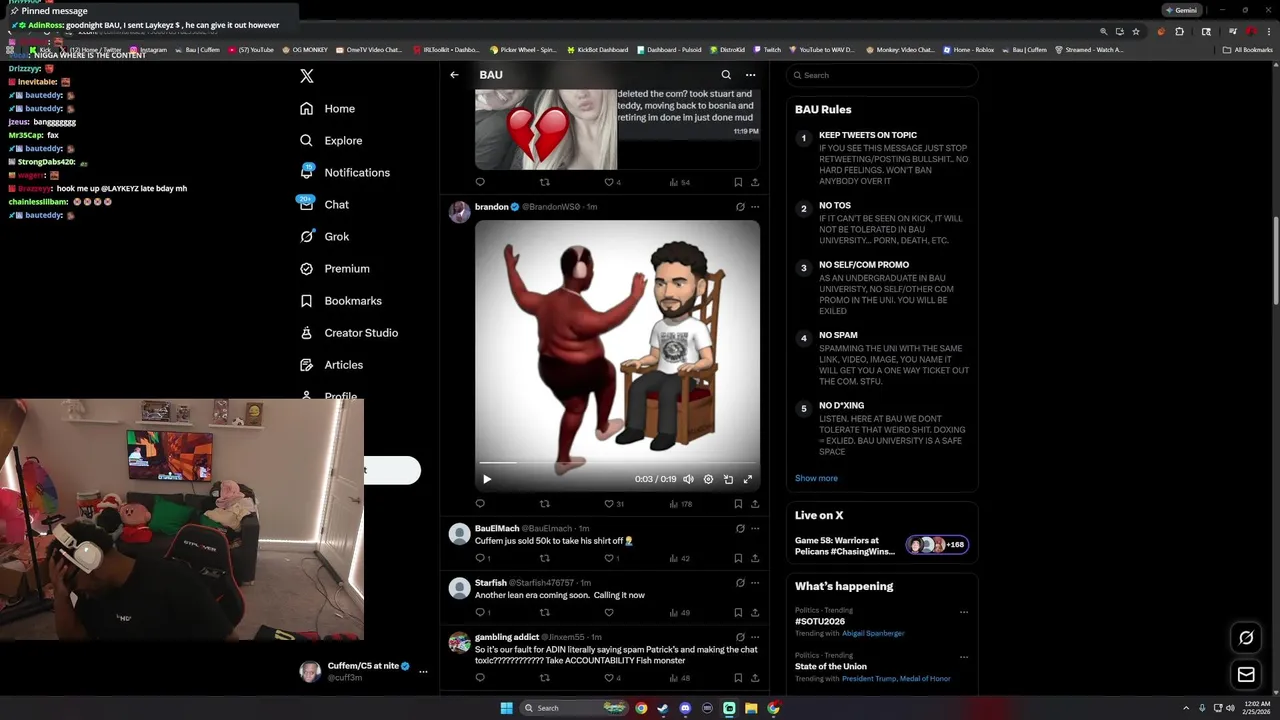Expand the video to fullscreen

point(747,479)
